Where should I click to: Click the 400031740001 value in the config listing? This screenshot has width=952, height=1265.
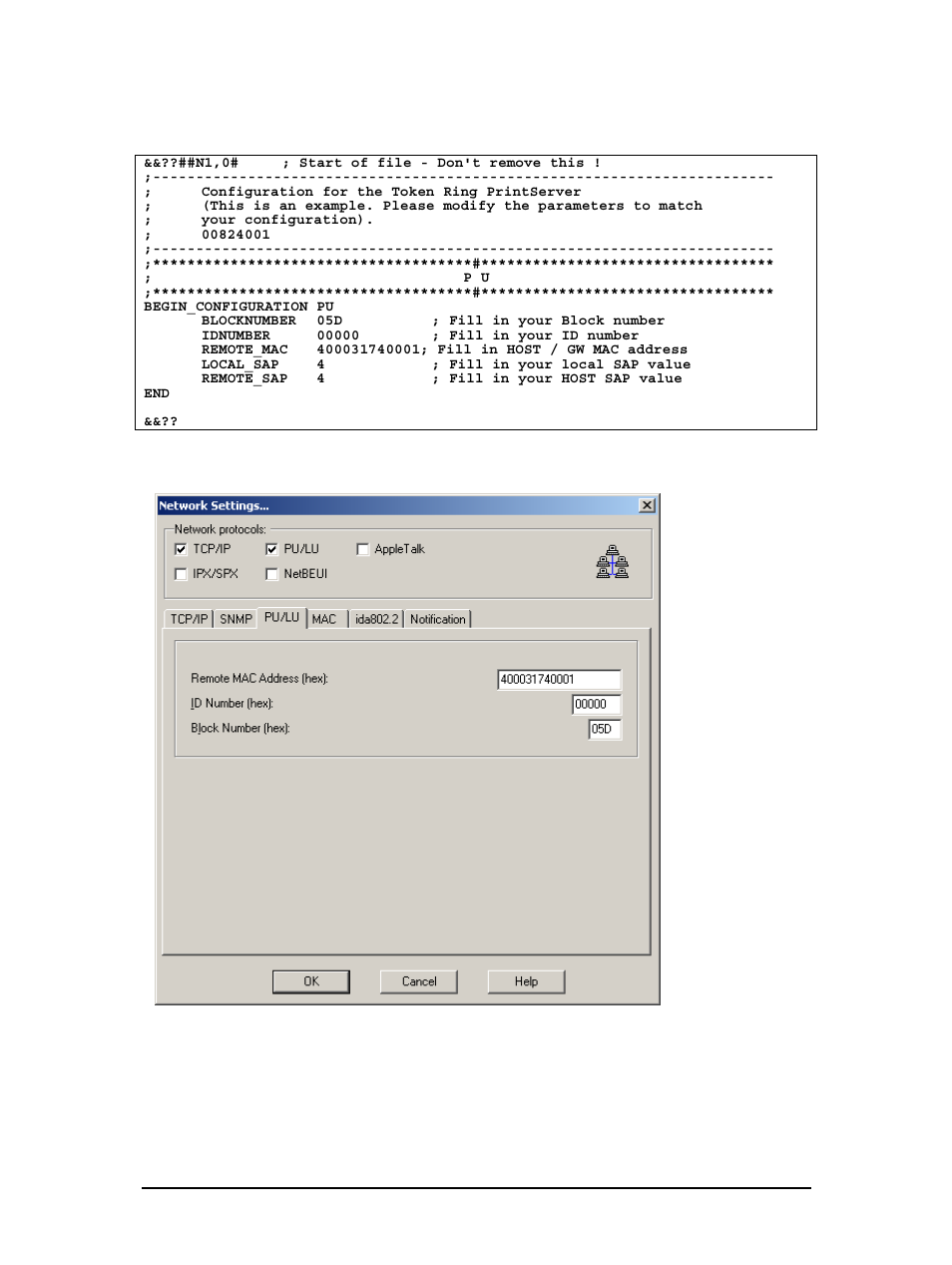point(369,349)
